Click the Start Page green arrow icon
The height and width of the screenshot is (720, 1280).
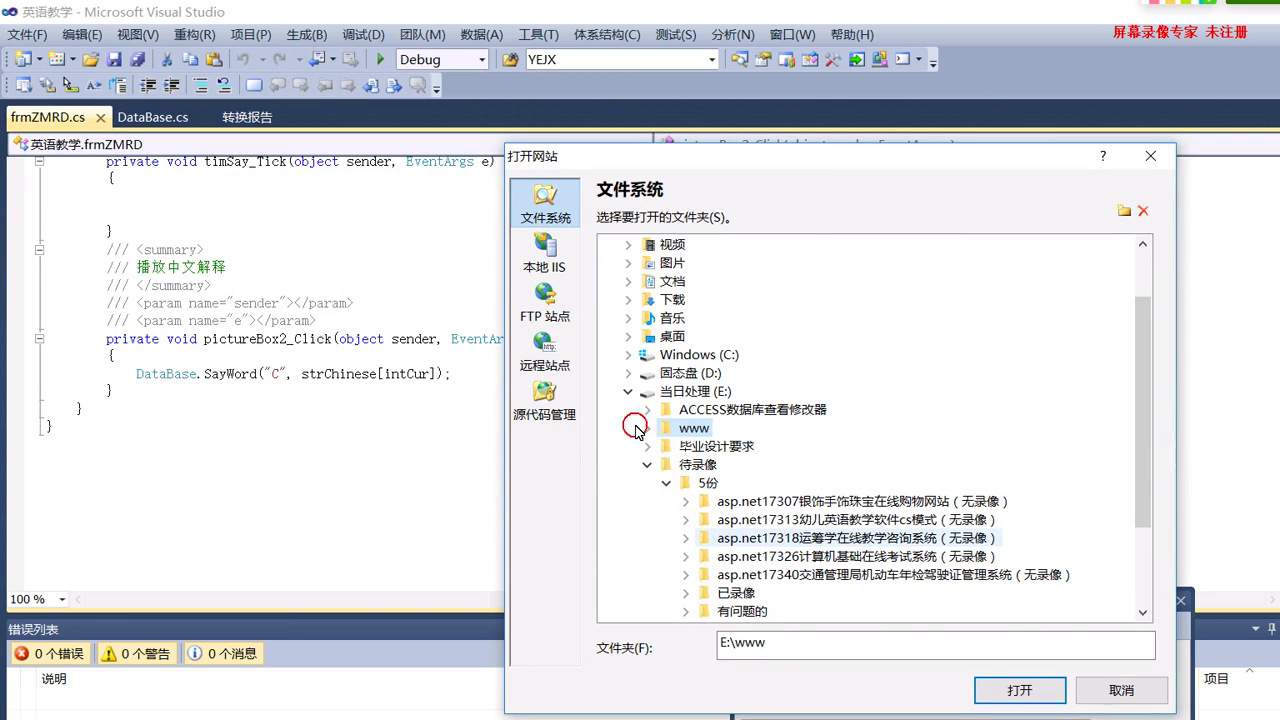coord(857,60)
